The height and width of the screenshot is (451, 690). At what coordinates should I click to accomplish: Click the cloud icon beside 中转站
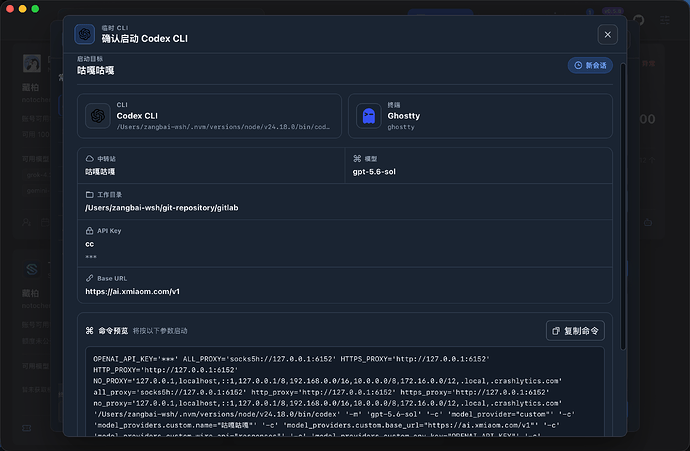tap(89, 158)
